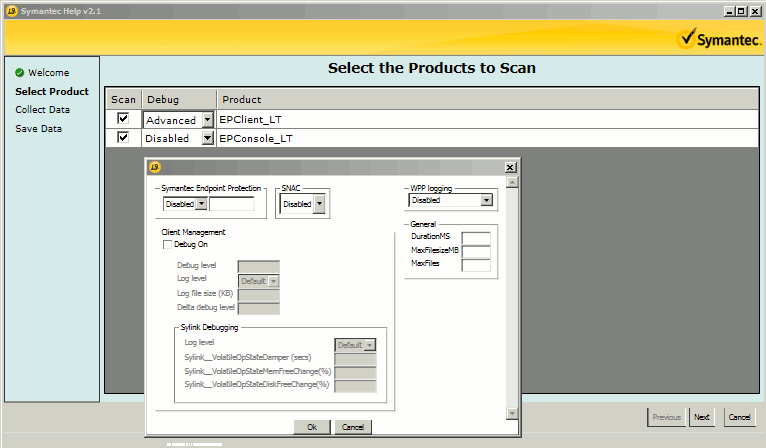Click the Symantec logo in the banner
This screenshot has width=766, height=448.
[x=719, y=39]
